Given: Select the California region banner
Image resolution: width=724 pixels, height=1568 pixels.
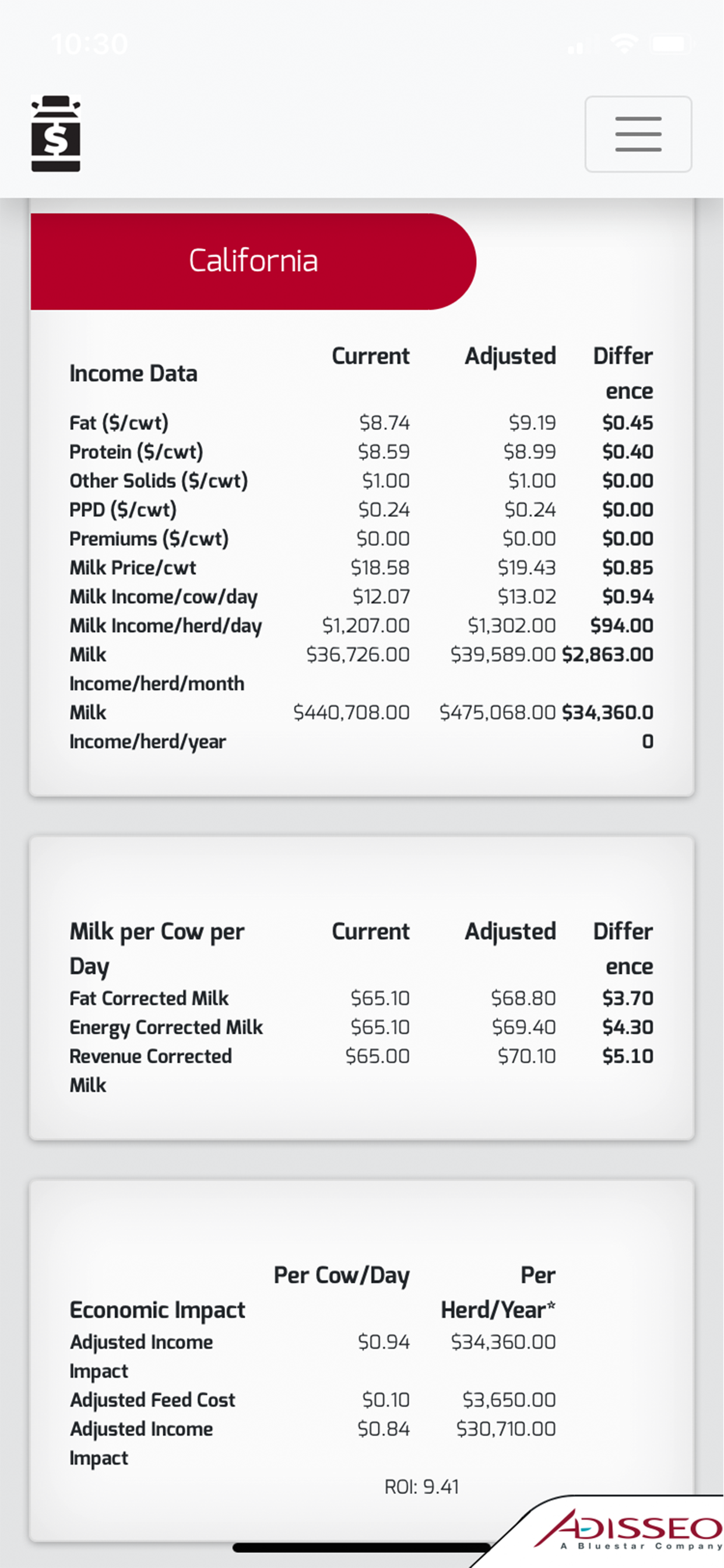Looking at the screenshot, I should (252, 261).
